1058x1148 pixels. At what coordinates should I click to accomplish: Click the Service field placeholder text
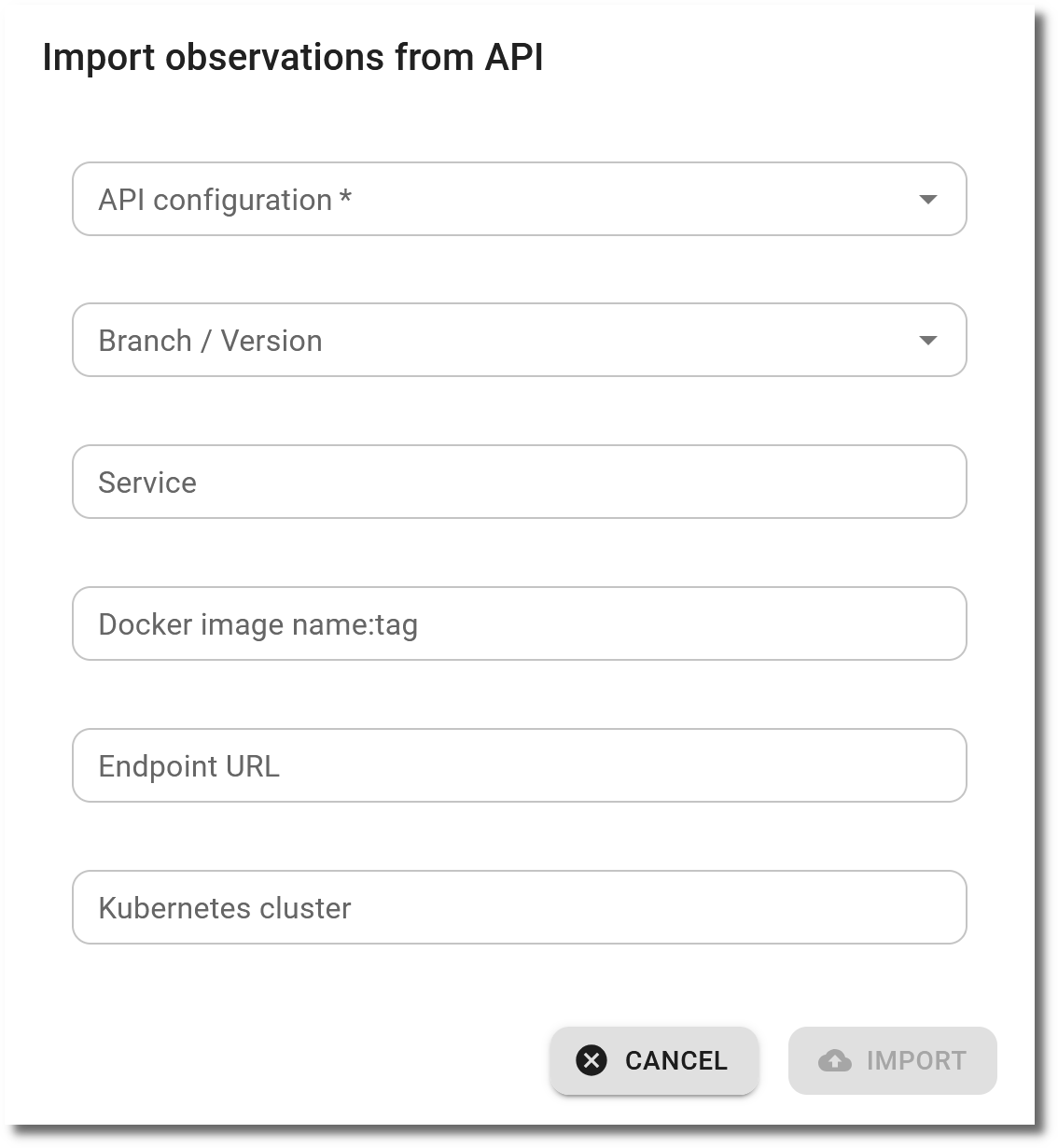point(147,482)
